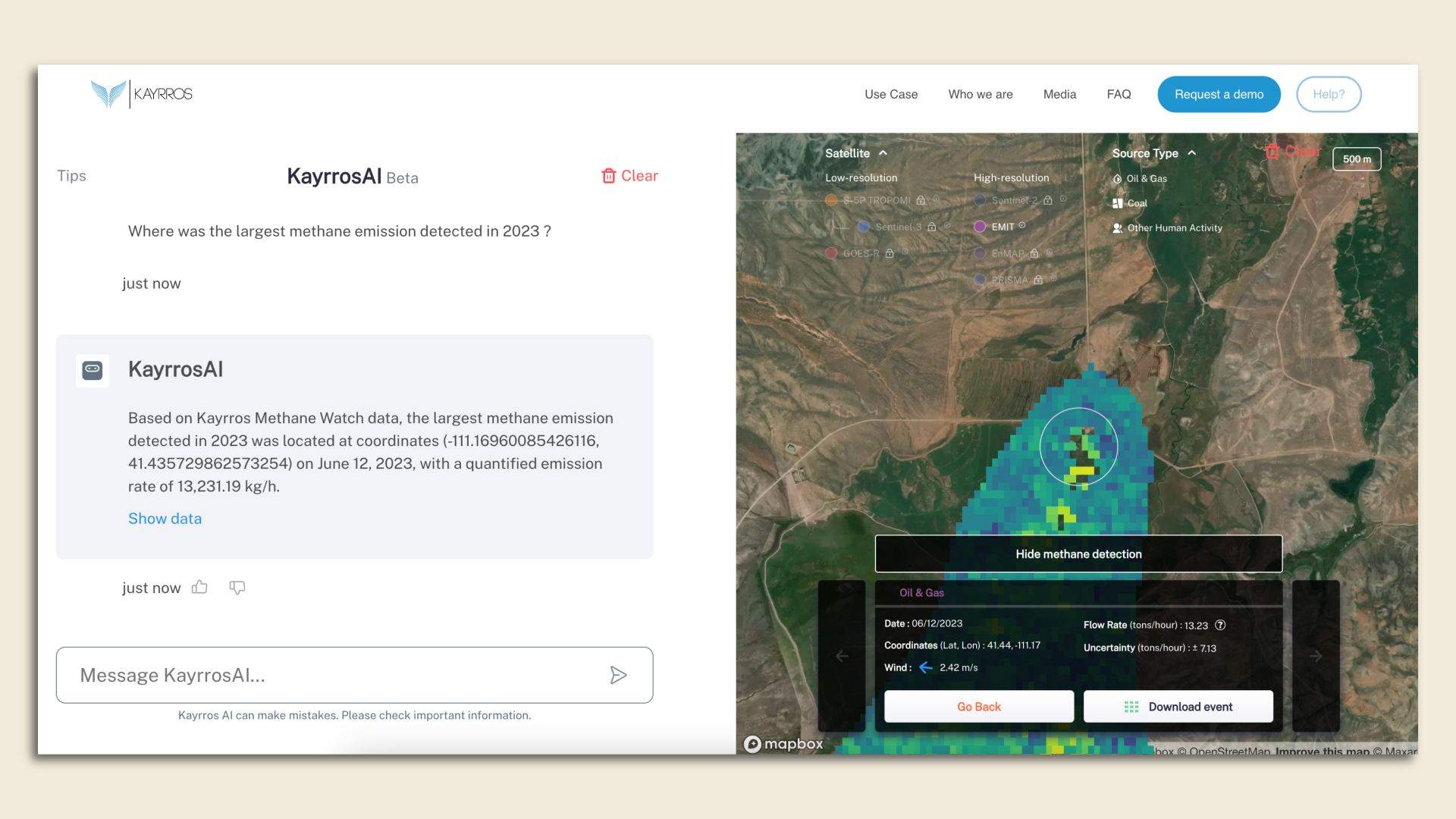Screen dimensions: 1456x819
Task: Click the Go Back button
Action: coord(979,706)
